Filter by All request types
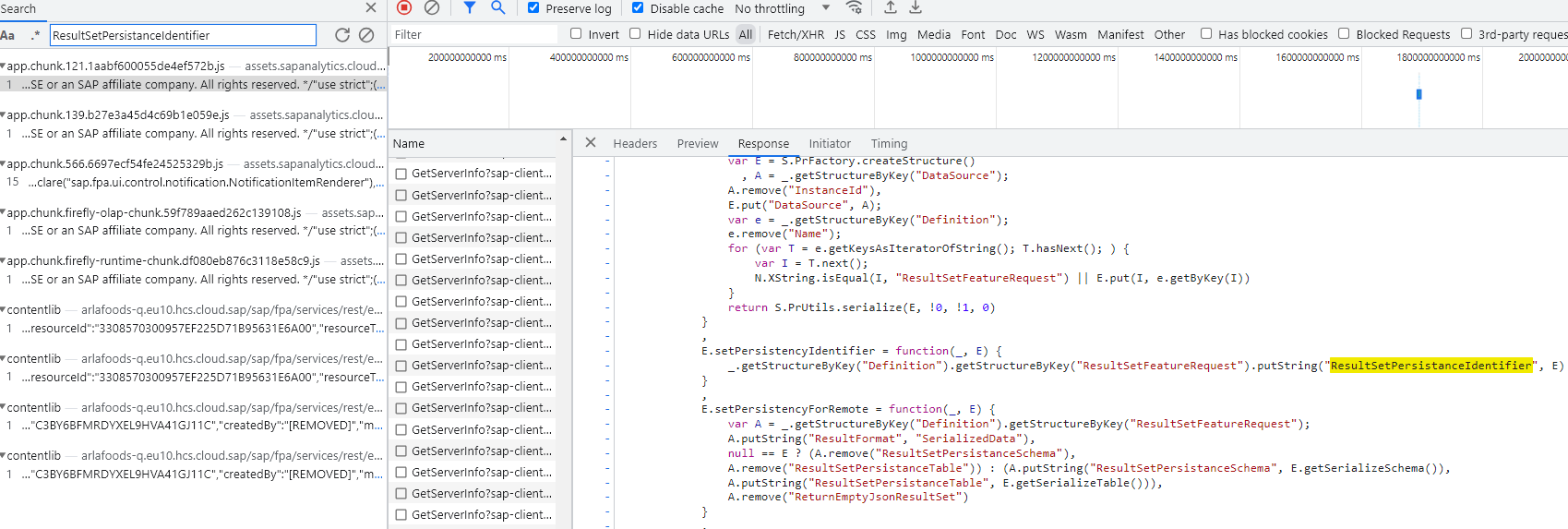 pos(746,34)
